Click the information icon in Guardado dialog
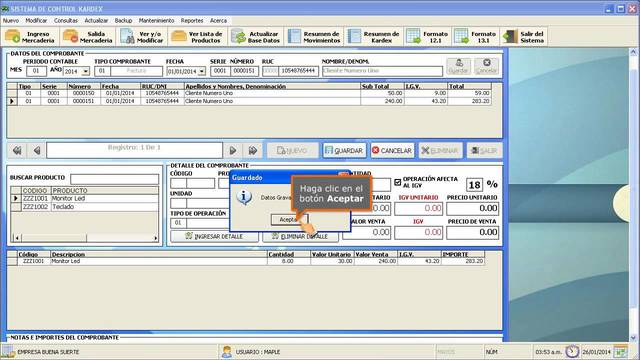The image size is (640, 360). pos(244,198)
